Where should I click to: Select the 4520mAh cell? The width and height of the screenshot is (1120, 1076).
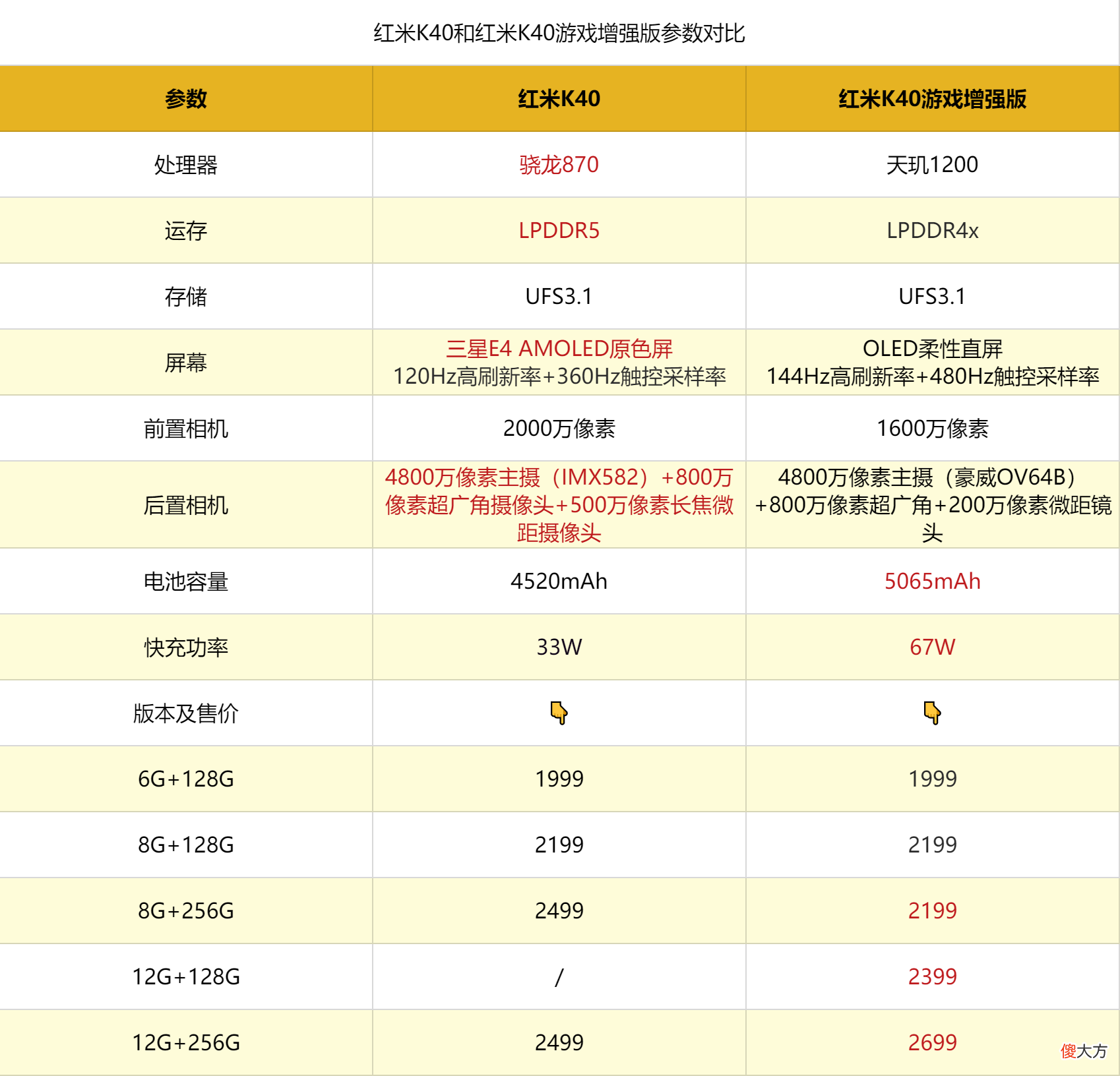click(559, 582)
